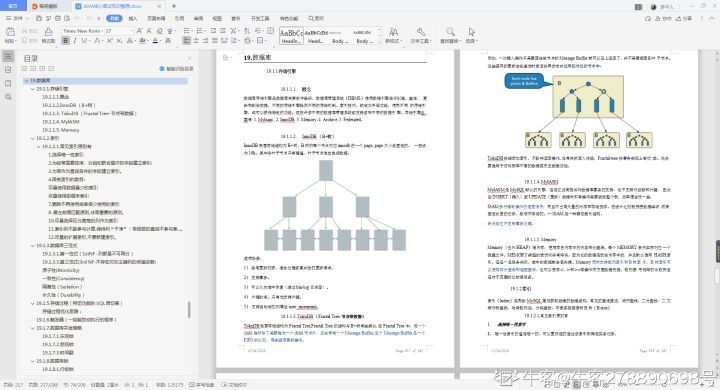The width and height of the screenshot is (720, 390).
Task: Click the clear formatting eraser icon
Action: click(159, 31)
